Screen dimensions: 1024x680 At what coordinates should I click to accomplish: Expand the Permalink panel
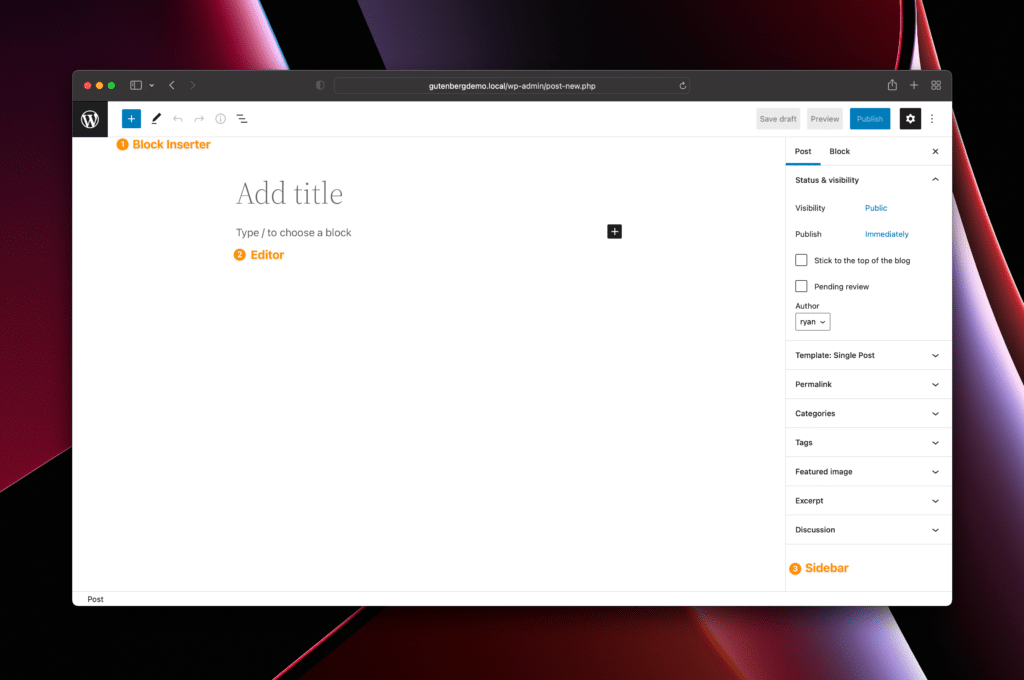point(867,384)
